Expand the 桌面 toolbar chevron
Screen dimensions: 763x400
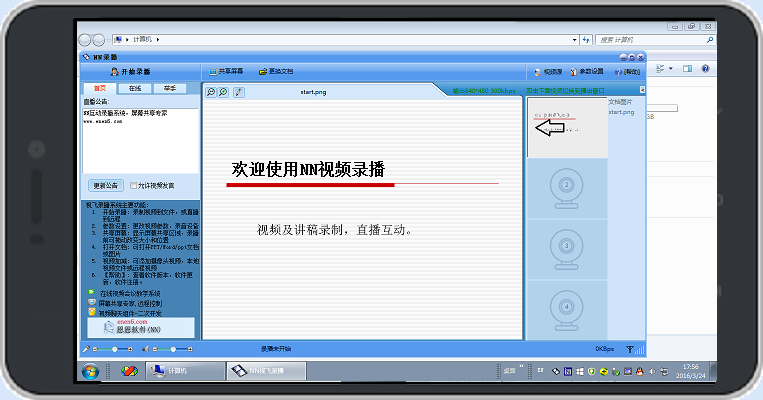click(521, 367)
